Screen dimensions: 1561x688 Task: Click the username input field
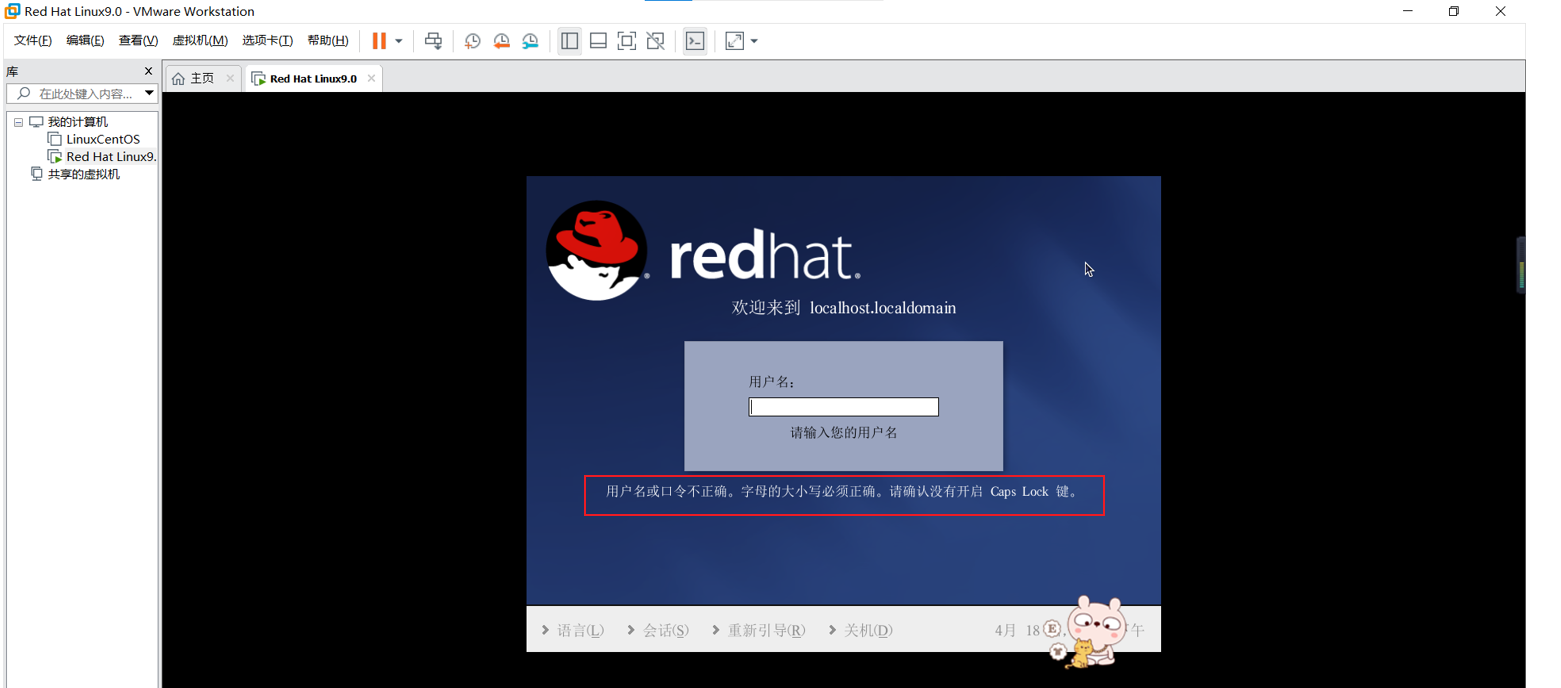click(x=842, y=406)
